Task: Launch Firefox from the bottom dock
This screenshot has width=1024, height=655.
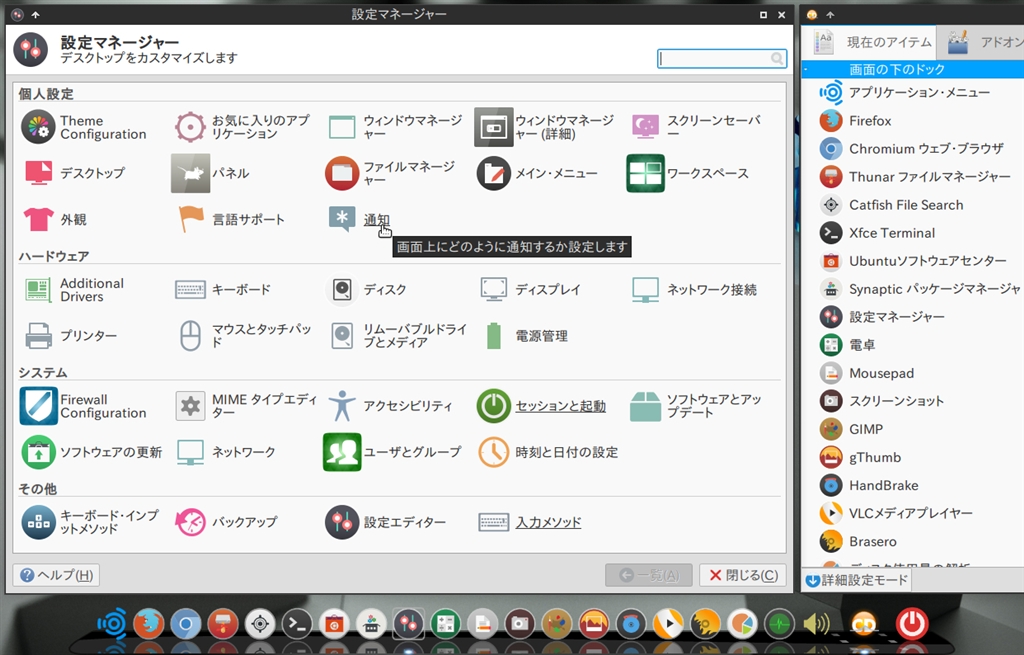Action: 149,624
